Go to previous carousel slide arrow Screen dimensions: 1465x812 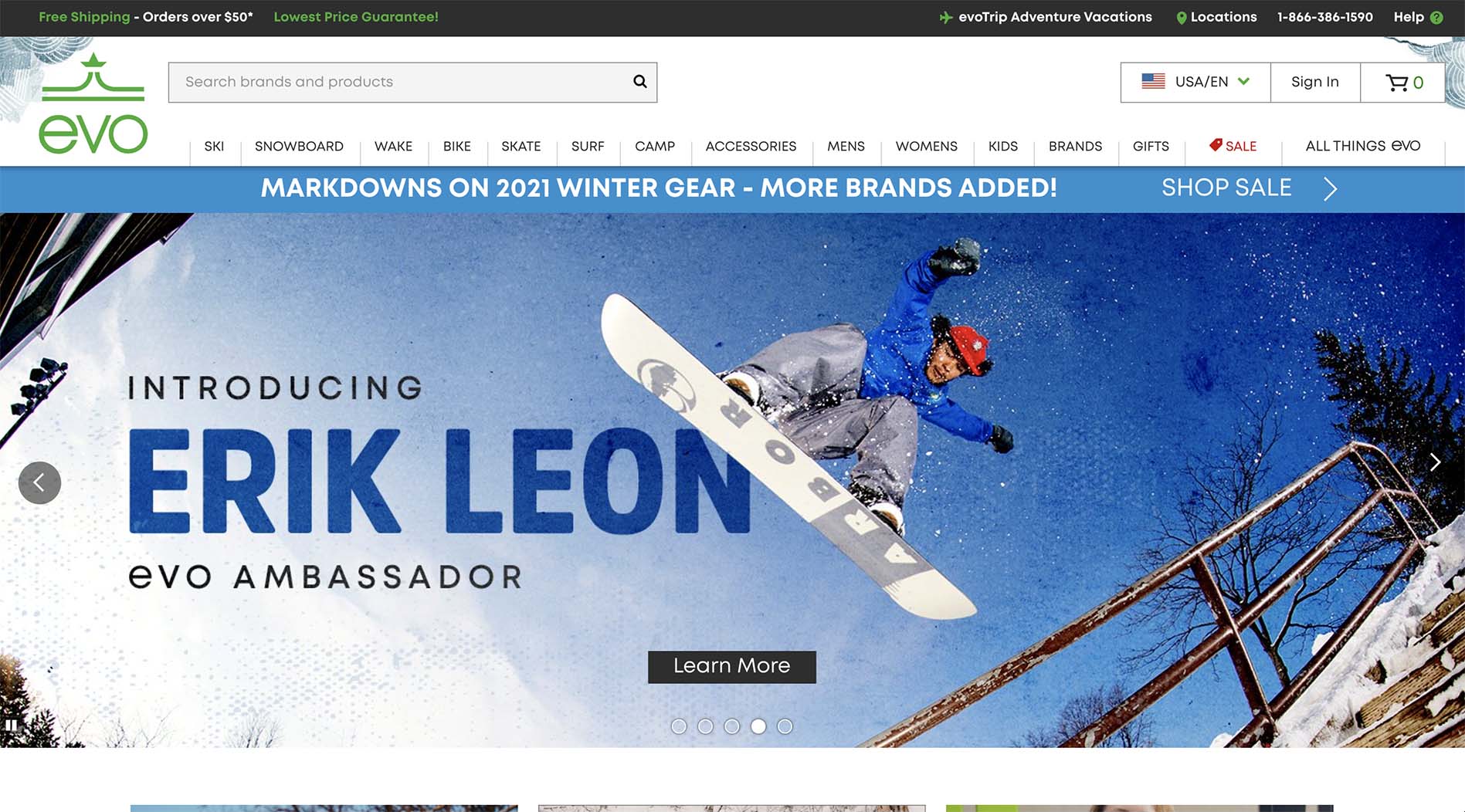tap(39, 483)
